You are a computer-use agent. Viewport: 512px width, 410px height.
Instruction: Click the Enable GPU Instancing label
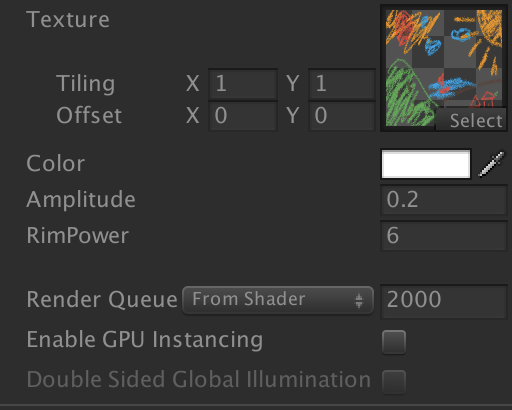tap(145, 340)
